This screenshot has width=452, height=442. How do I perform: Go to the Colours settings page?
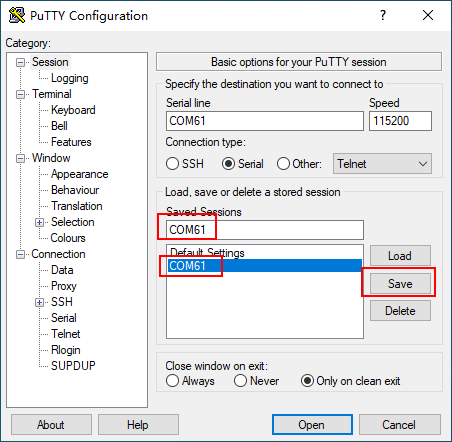click(68, 238)
